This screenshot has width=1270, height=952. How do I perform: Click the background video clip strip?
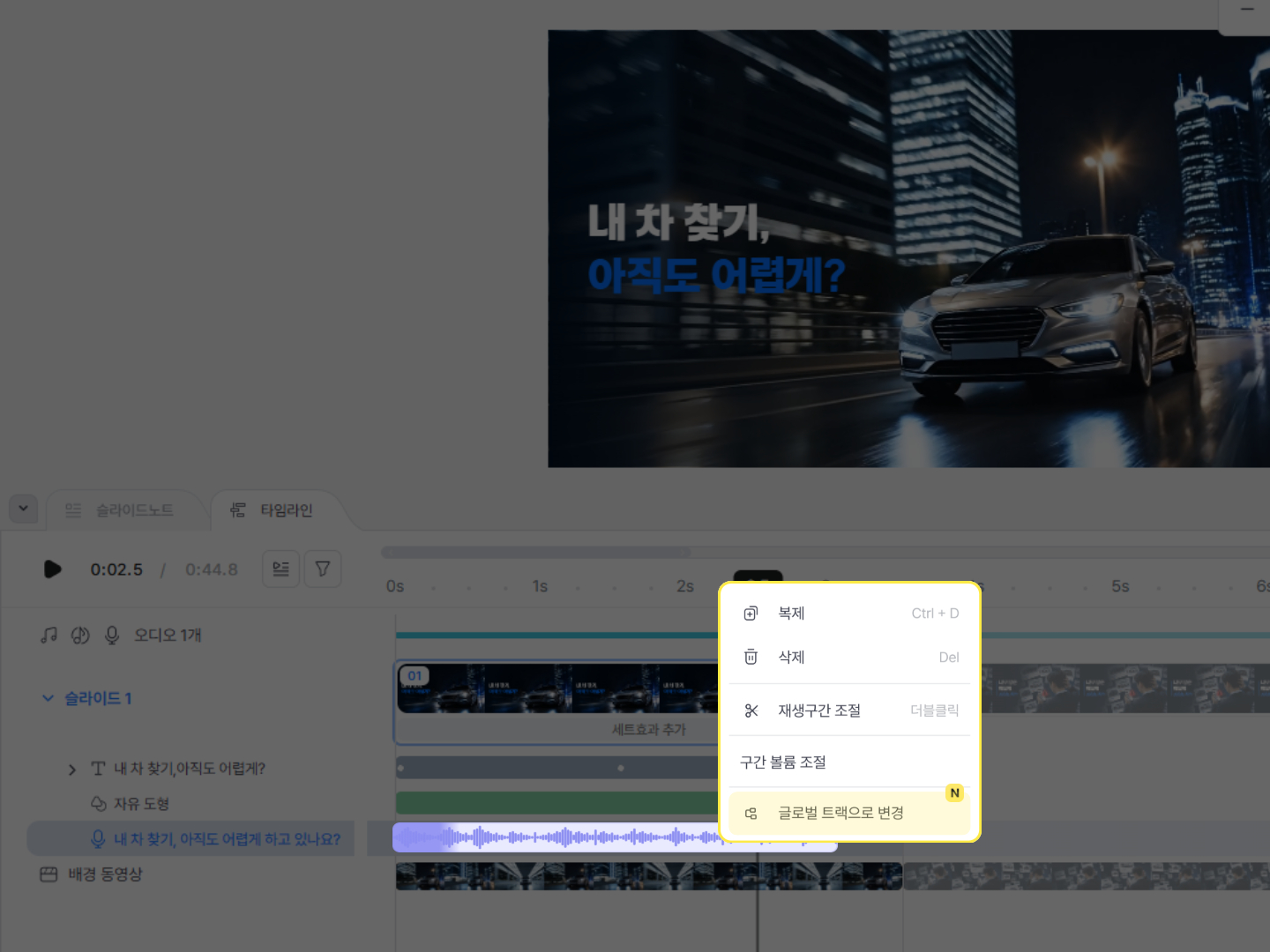point(648,876)
